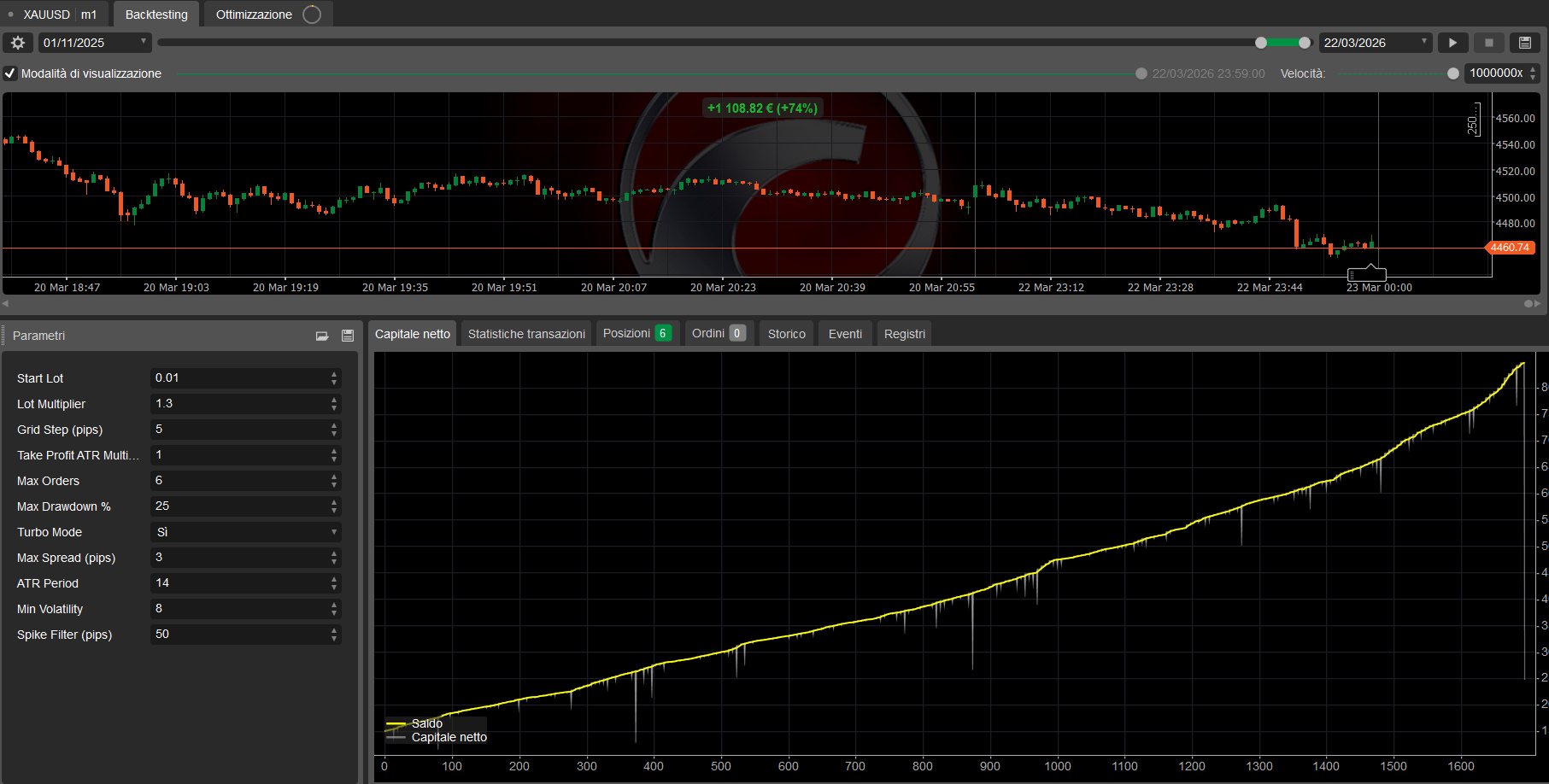Increase the Max Orders stepper value

pyautogui.click(x=334, y=477)
